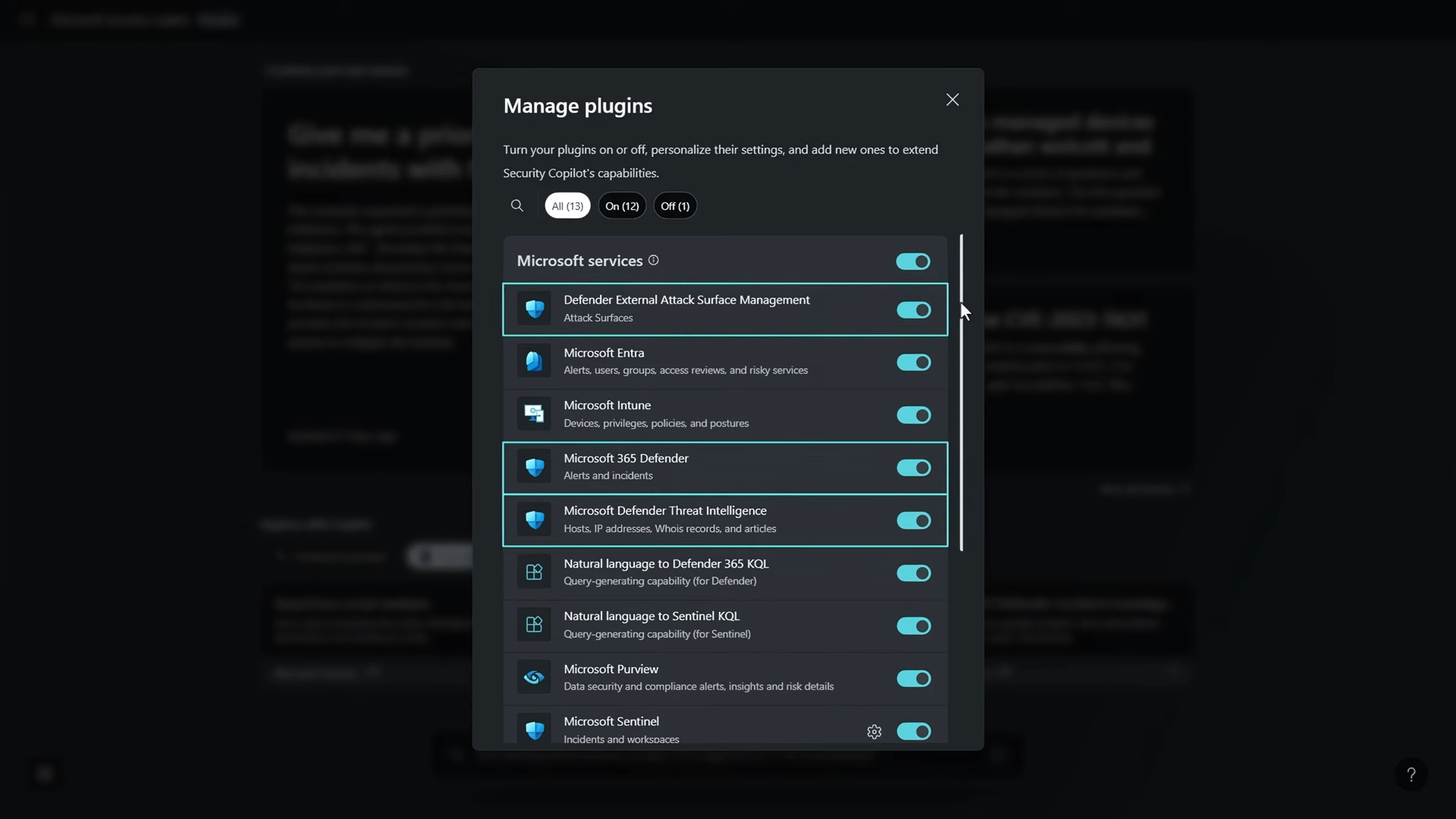Click the Defender External Attack Surface Management icon

tap(533, 309)
